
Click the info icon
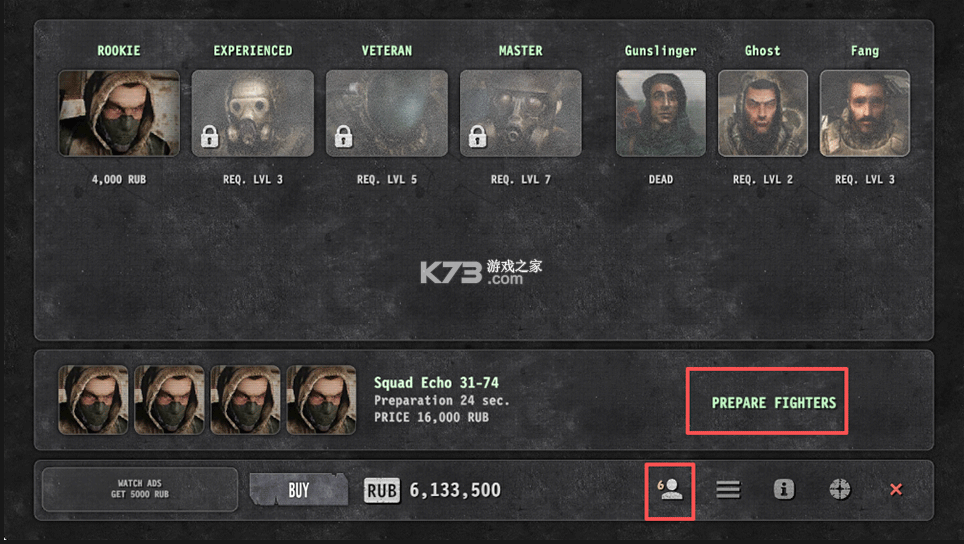[x=784, y=489]
